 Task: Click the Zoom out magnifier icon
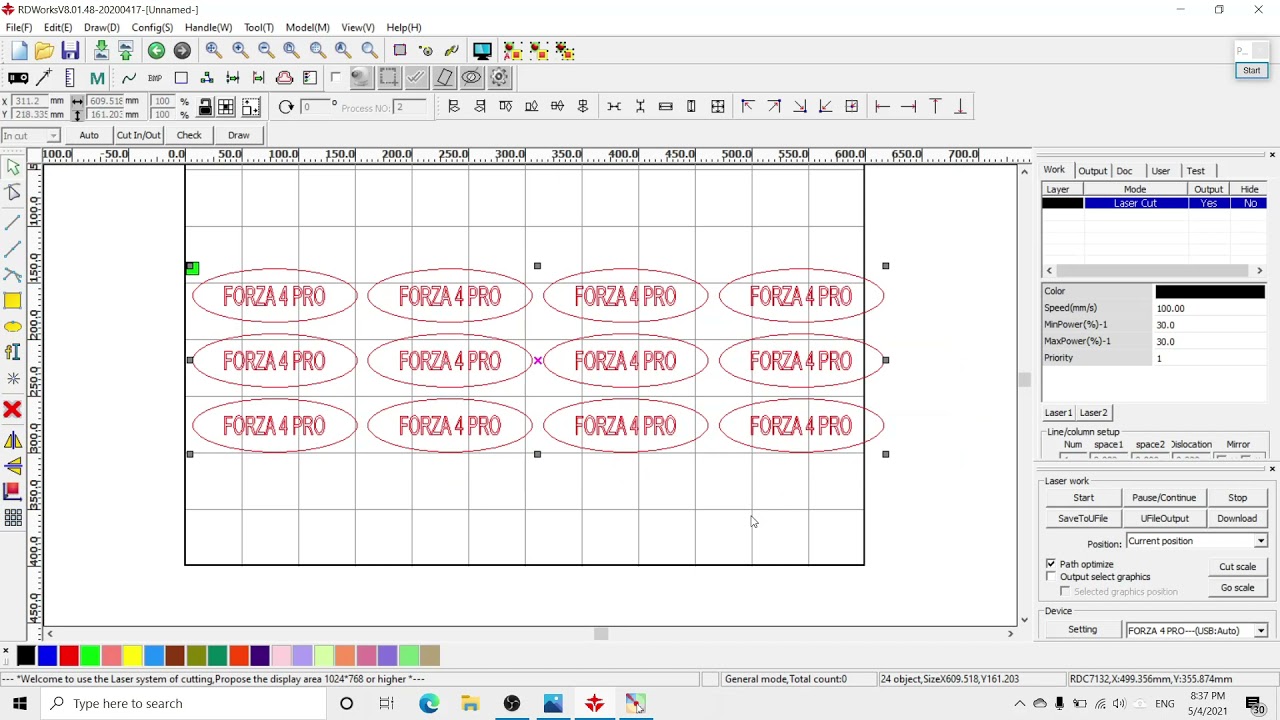[x=266, y=50]
